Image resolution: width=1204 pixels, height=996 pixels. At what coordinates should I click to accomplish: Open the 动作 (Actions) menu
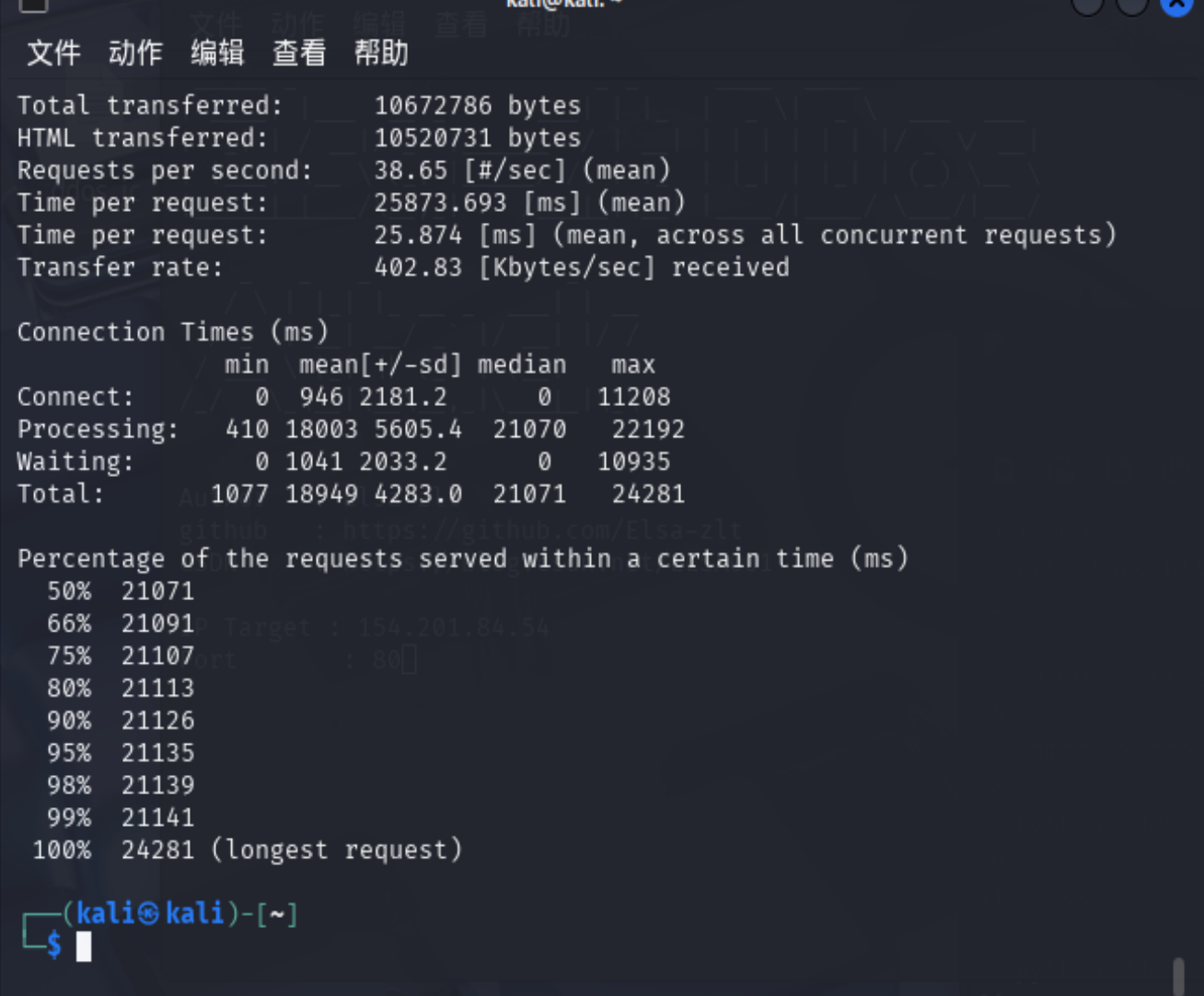click(x=135, y=53)
